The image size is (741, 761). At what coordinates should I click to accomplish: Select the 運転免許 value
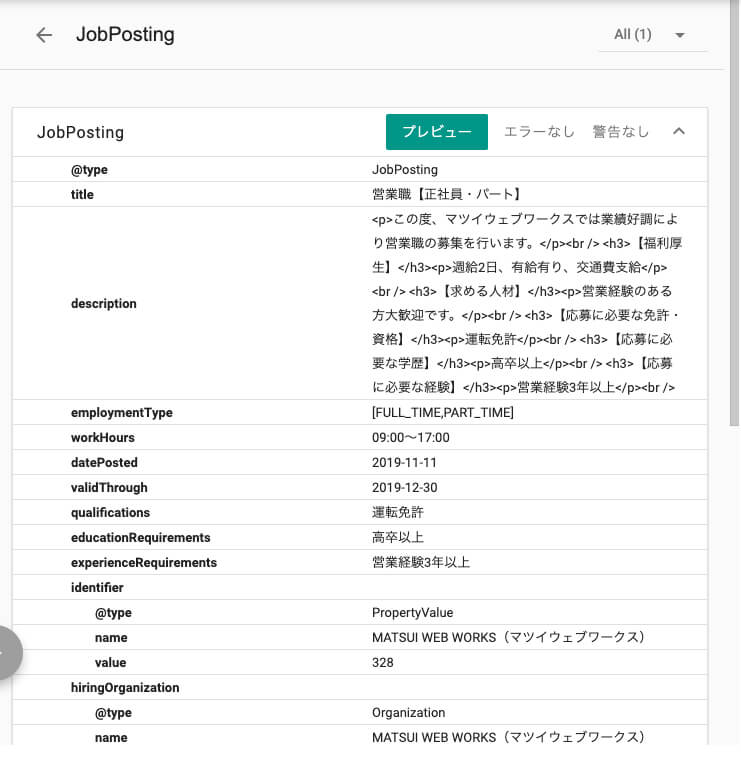(398, 513)
